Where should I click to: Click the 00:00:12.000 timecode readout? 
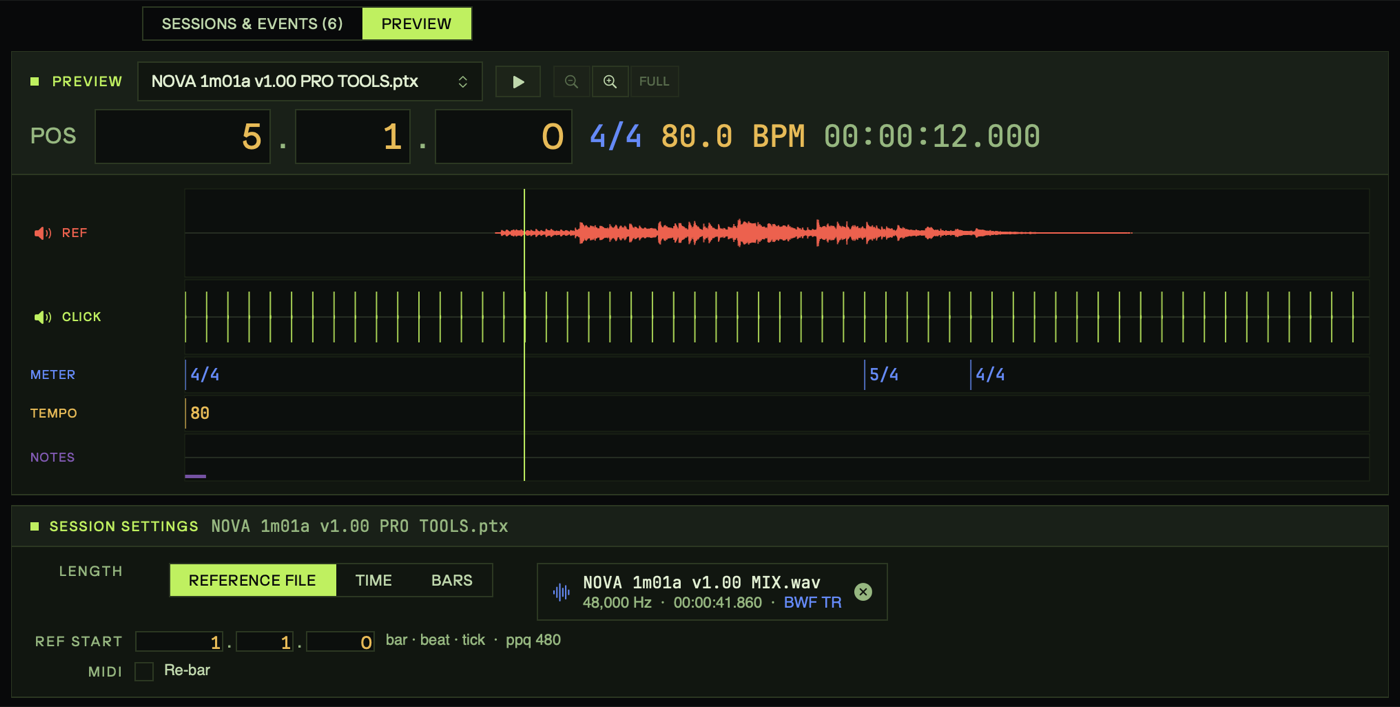[x=932, y=136]
